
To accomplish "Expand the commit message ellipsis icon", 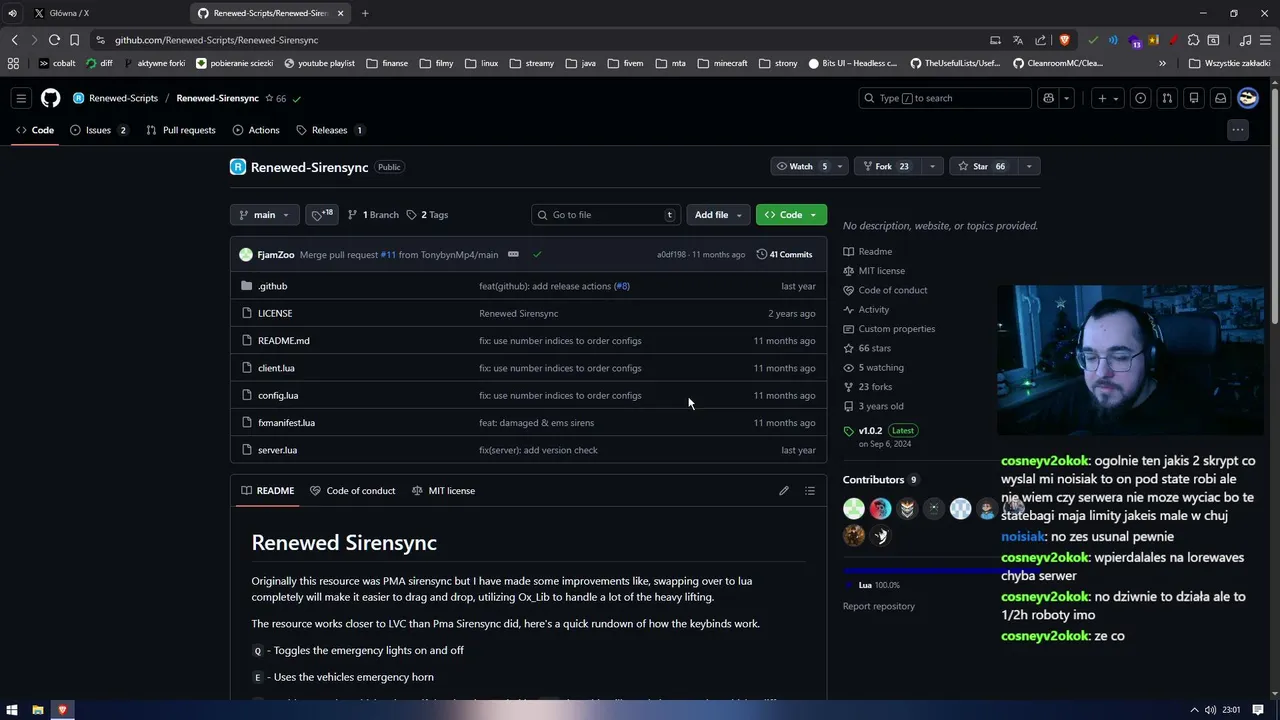I will (x=513, y=254).
